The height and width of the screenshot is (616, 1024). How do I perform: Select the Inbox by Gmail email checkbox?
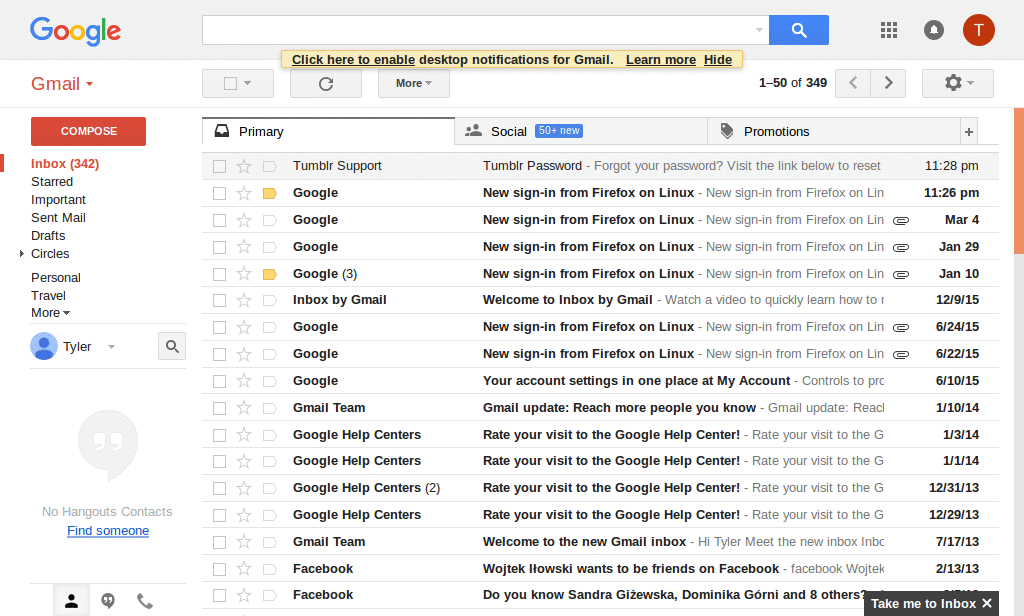pyautogui.click(x=219, y=300)
